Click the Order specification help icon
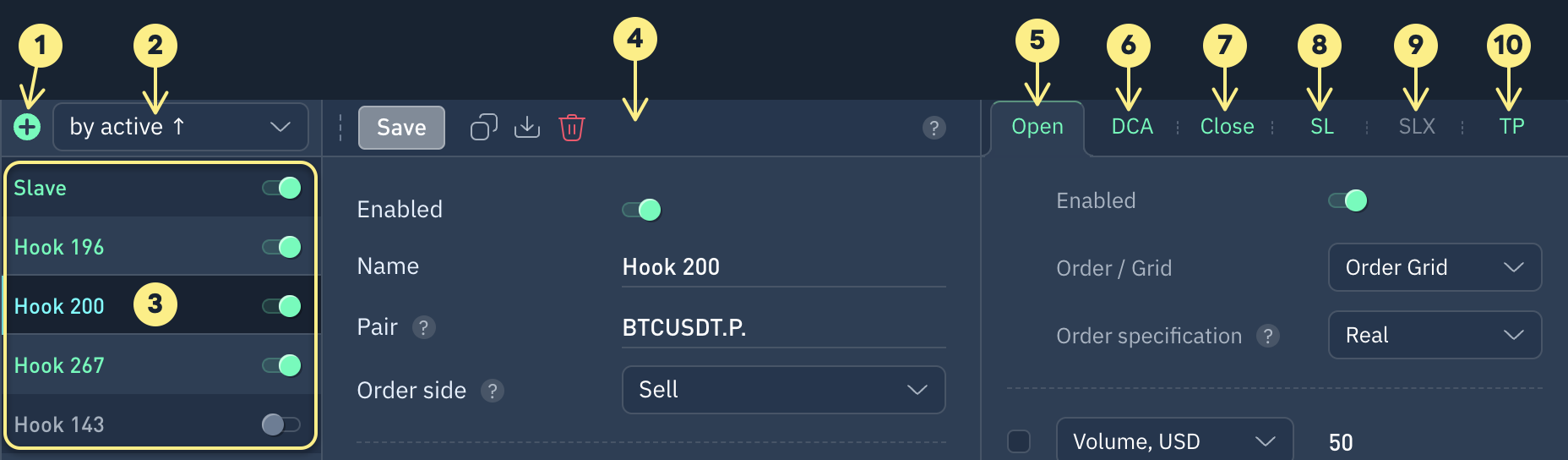 pyautogui.click(x=1267, y=336)
